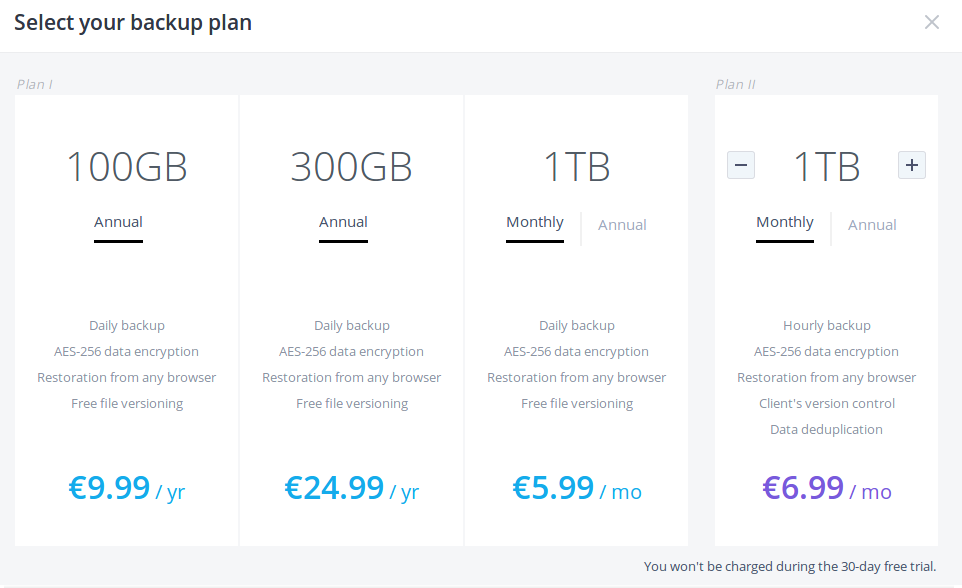Viewport: 962px width, 588px height.
Task: Click the 30-day free trial notice
Action: click(790, 566)
